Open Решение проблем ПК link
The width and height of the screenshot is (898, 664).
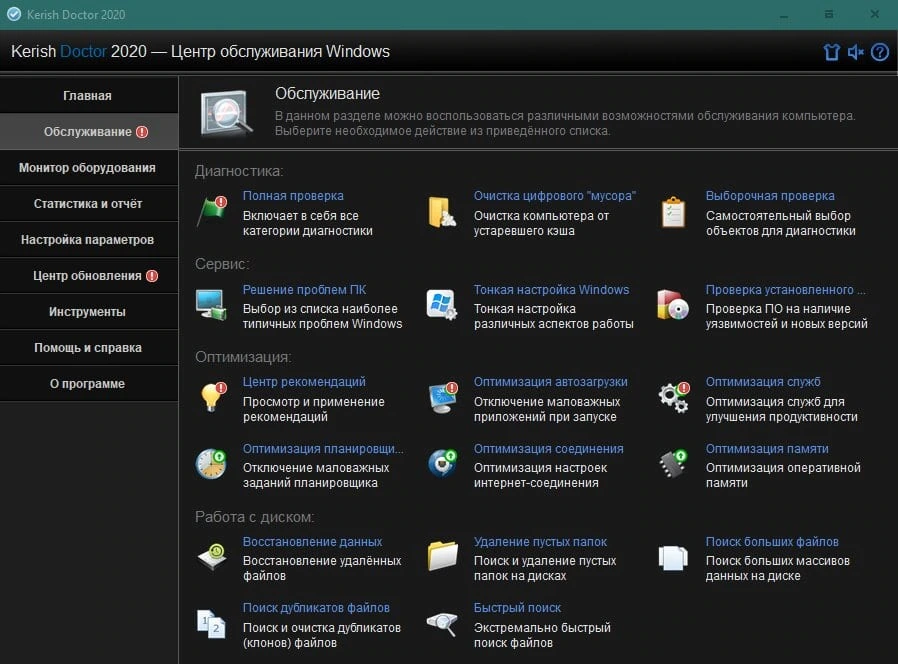coord(304,289)
